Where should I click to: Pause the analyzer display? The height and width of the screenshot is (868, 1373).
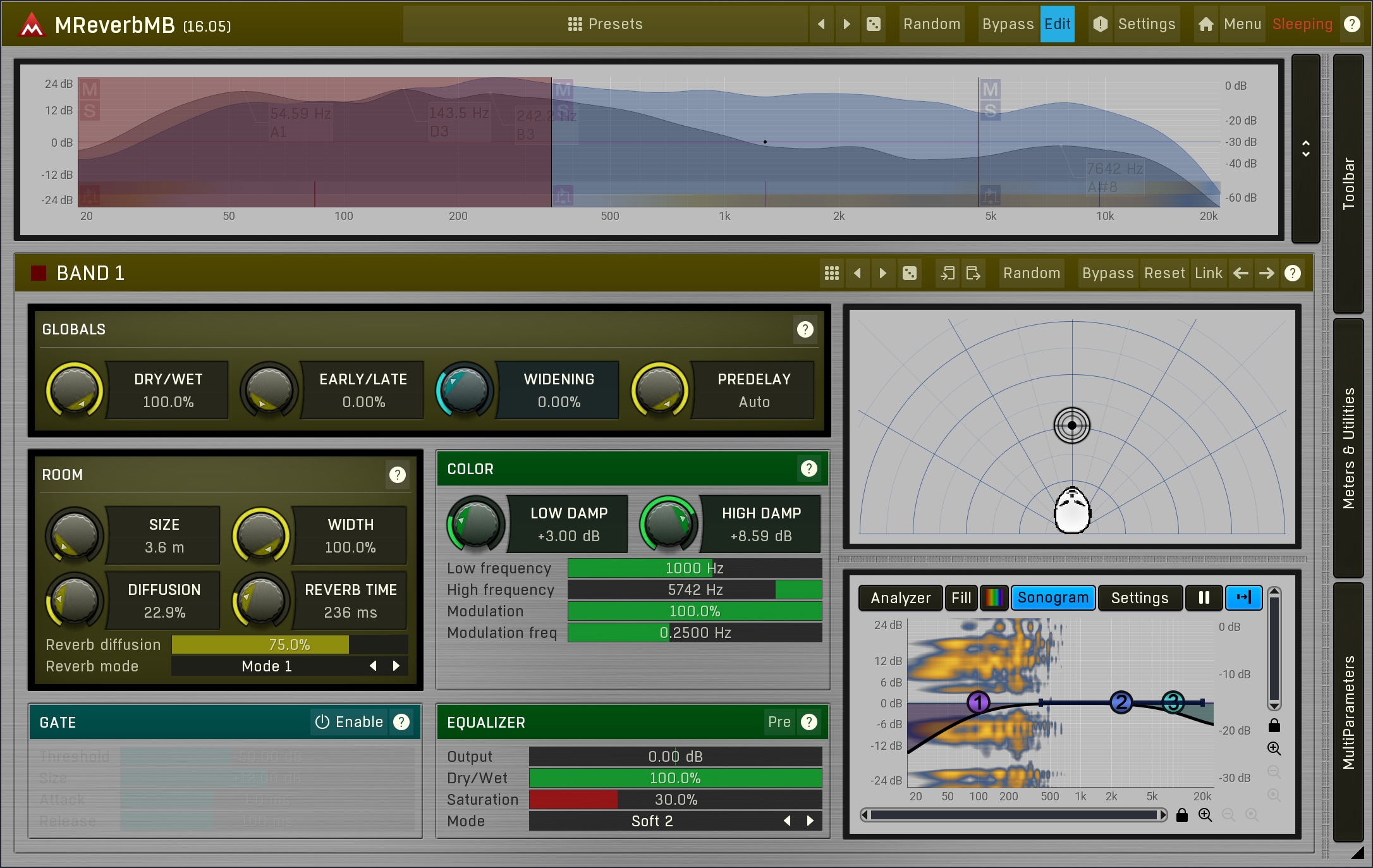[1204, 598]
